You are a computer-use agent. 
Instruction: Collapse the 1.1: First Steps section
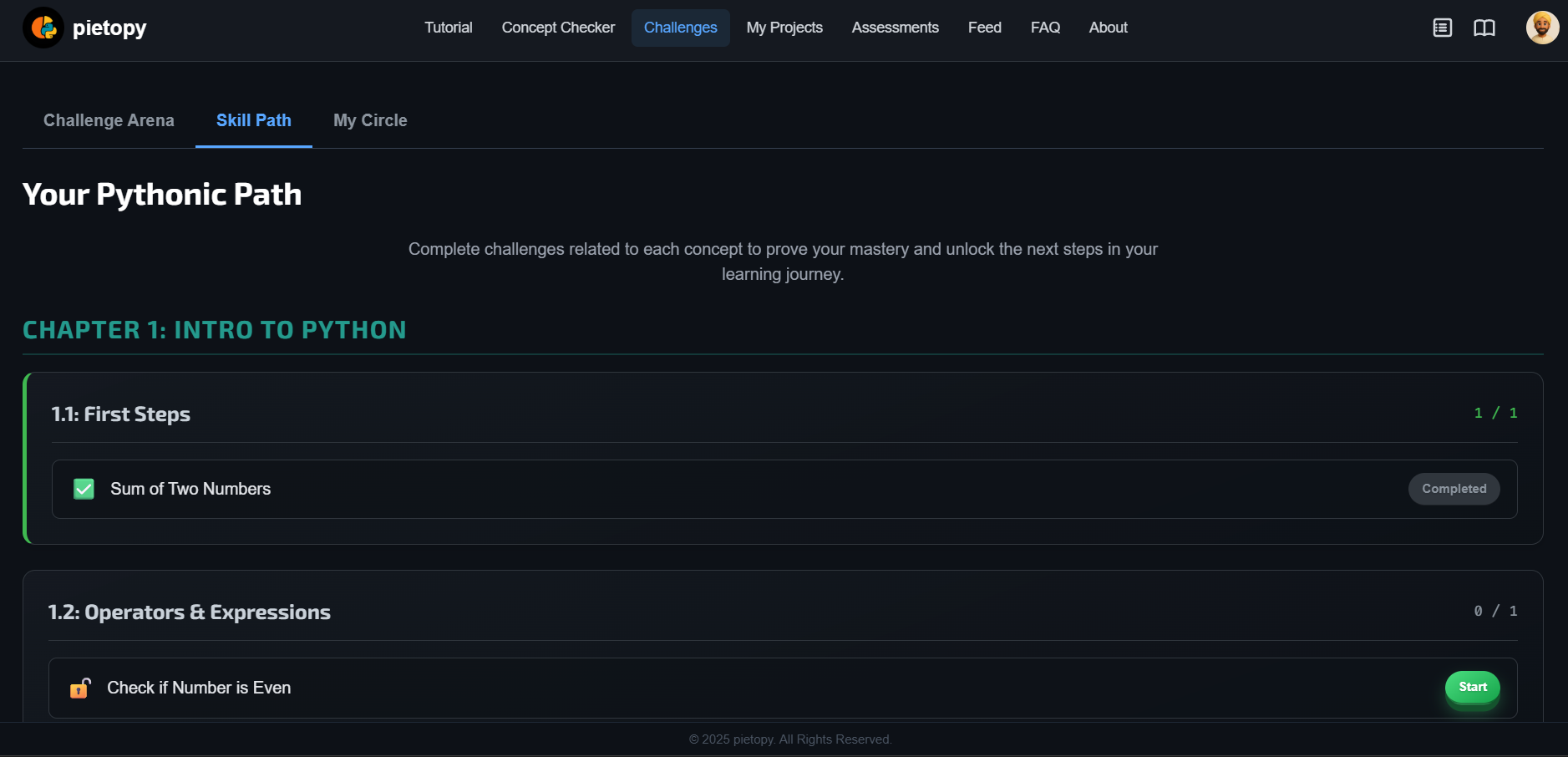click(120, 414)
